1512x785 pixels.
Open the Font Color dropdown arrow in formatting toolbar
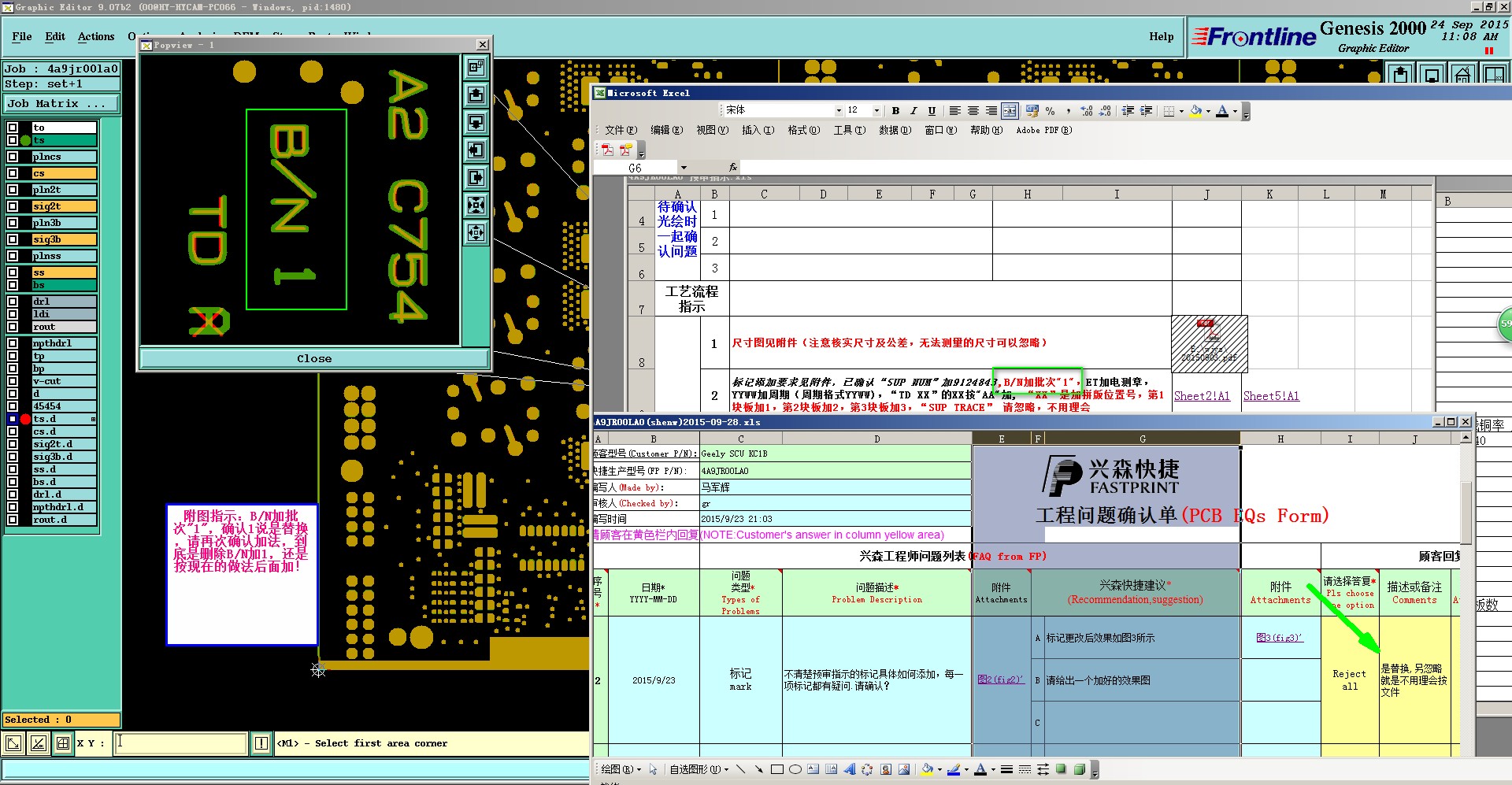[1235, 111]
